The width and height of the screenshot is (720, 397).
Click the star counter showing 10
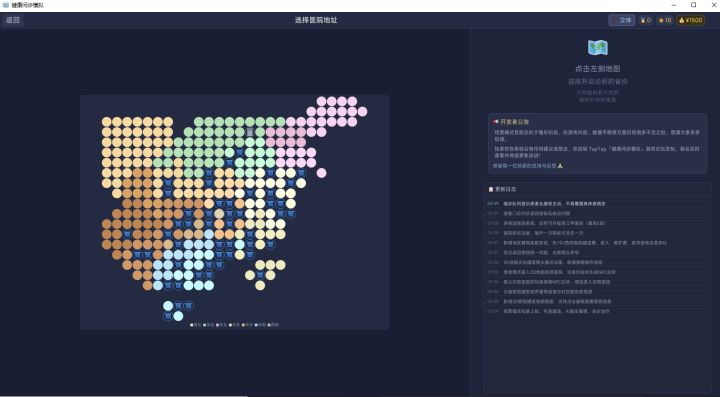(x=665, y=20)
